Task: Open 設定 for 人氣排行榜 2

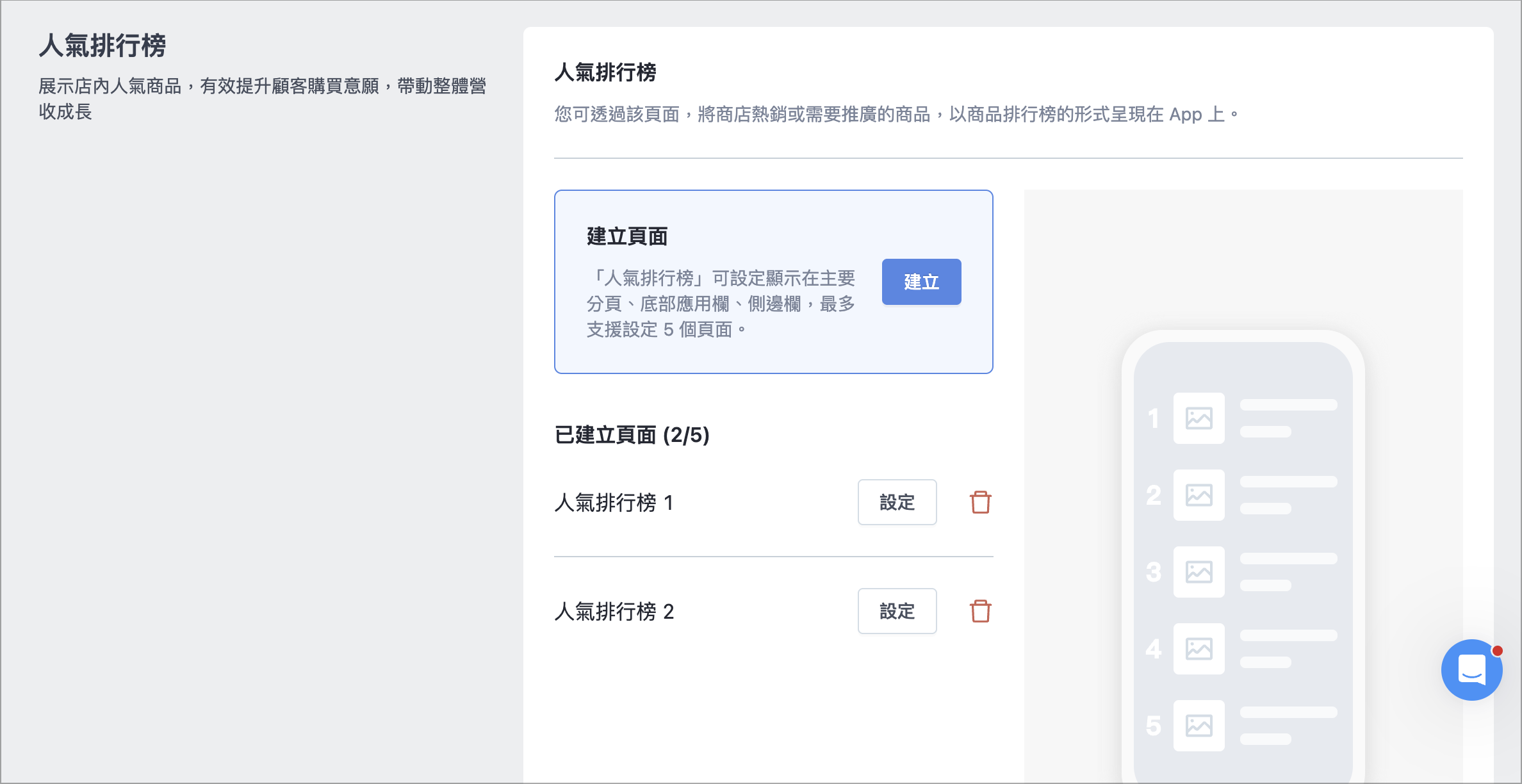Action: [x=897, y=611]
